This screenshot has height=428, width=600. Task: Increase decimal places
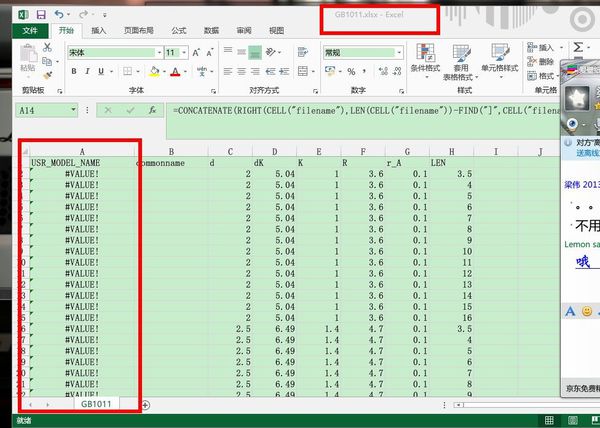click(x=383, y=71)
